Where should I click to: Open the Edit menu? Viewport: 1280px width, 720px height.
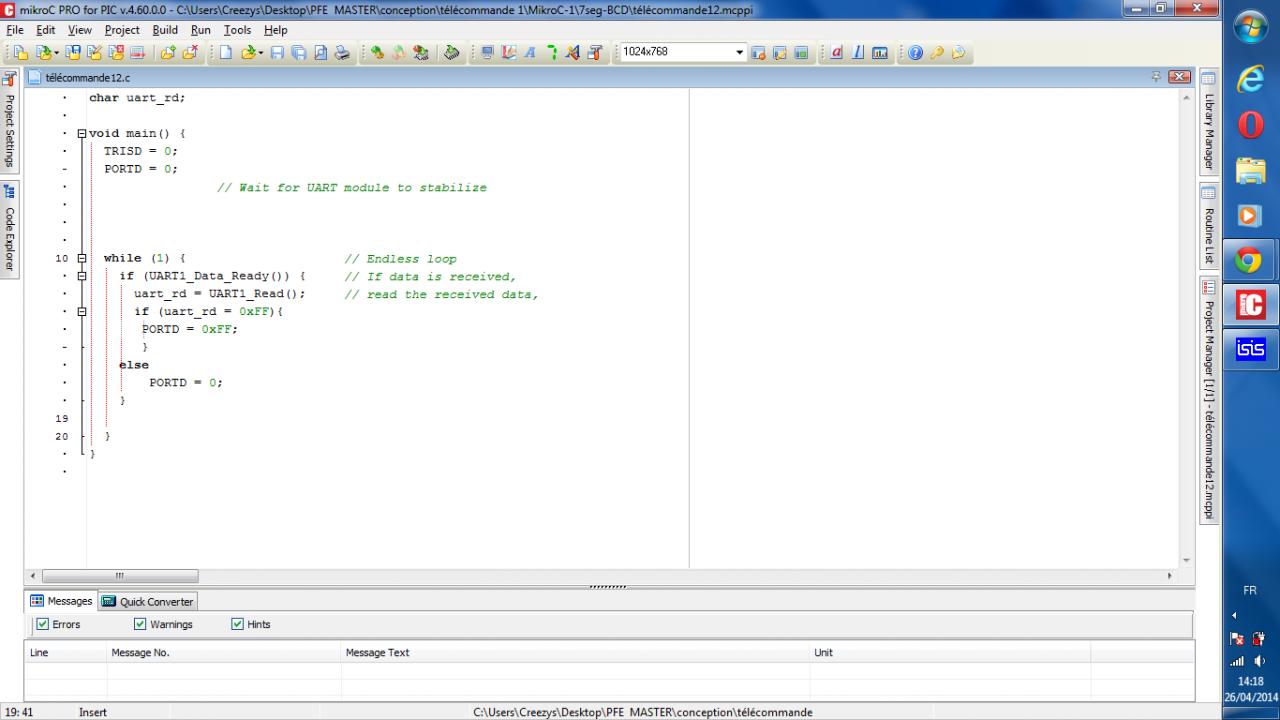46,30
